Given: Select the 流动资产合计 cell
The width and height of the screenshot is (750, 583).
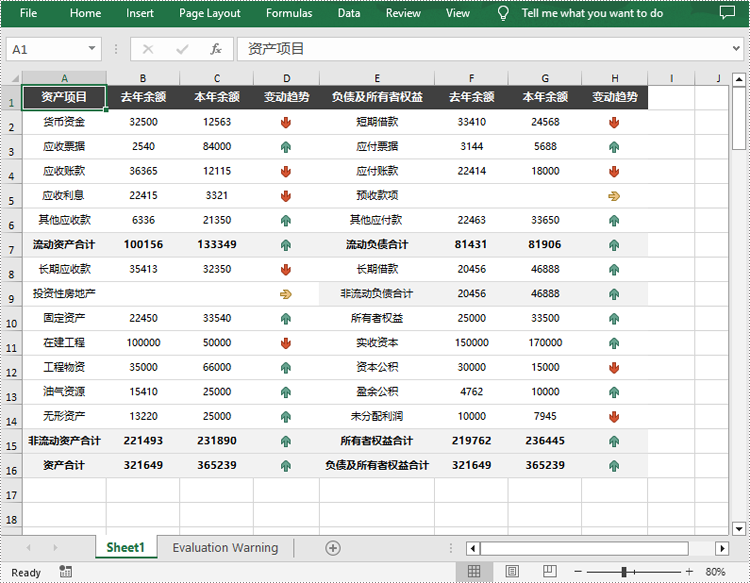Looking at the screenshot, I should [x=64, y=244].
